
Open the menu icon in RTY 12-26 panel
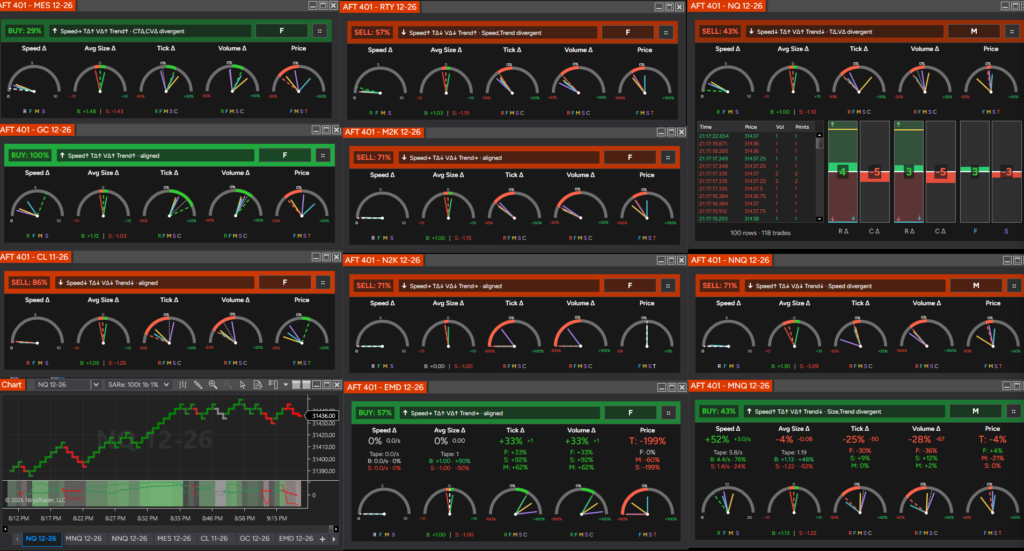(x=665, y=32)
